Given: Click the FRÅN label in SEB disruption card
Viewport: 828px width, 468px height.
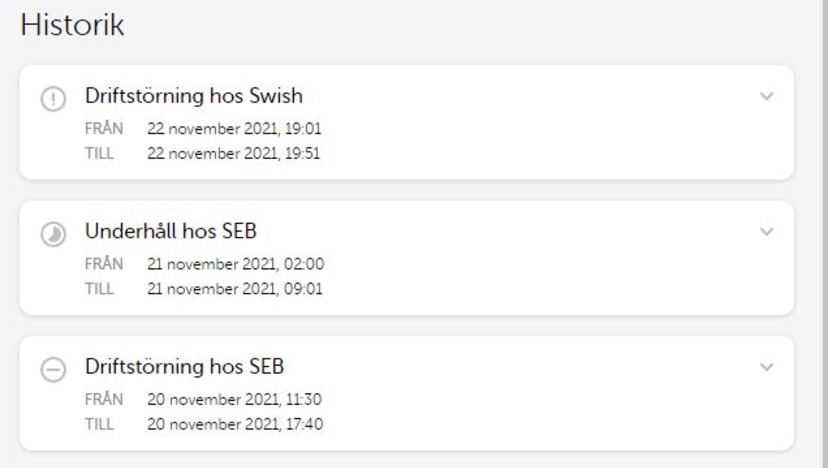Looking at the screenshot, I should (104, 398).
